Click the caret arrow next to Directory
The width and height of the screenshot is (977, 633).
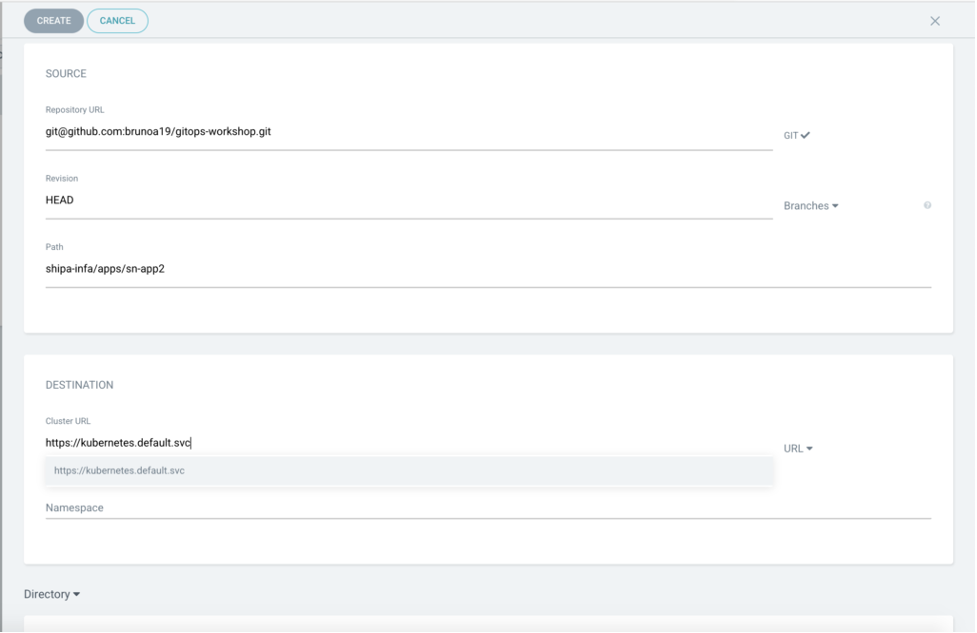click(76, 595)
